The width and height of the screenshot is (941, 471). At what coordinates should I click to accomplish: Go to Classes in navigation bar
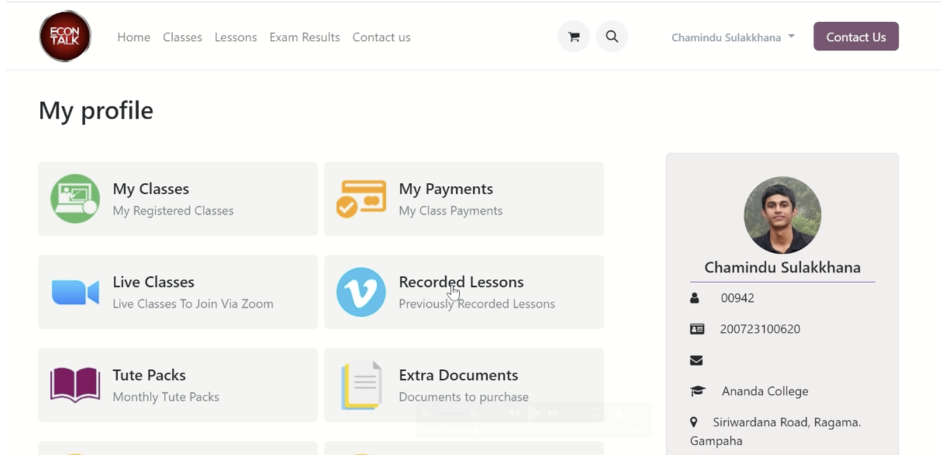(x=182, y=37)
